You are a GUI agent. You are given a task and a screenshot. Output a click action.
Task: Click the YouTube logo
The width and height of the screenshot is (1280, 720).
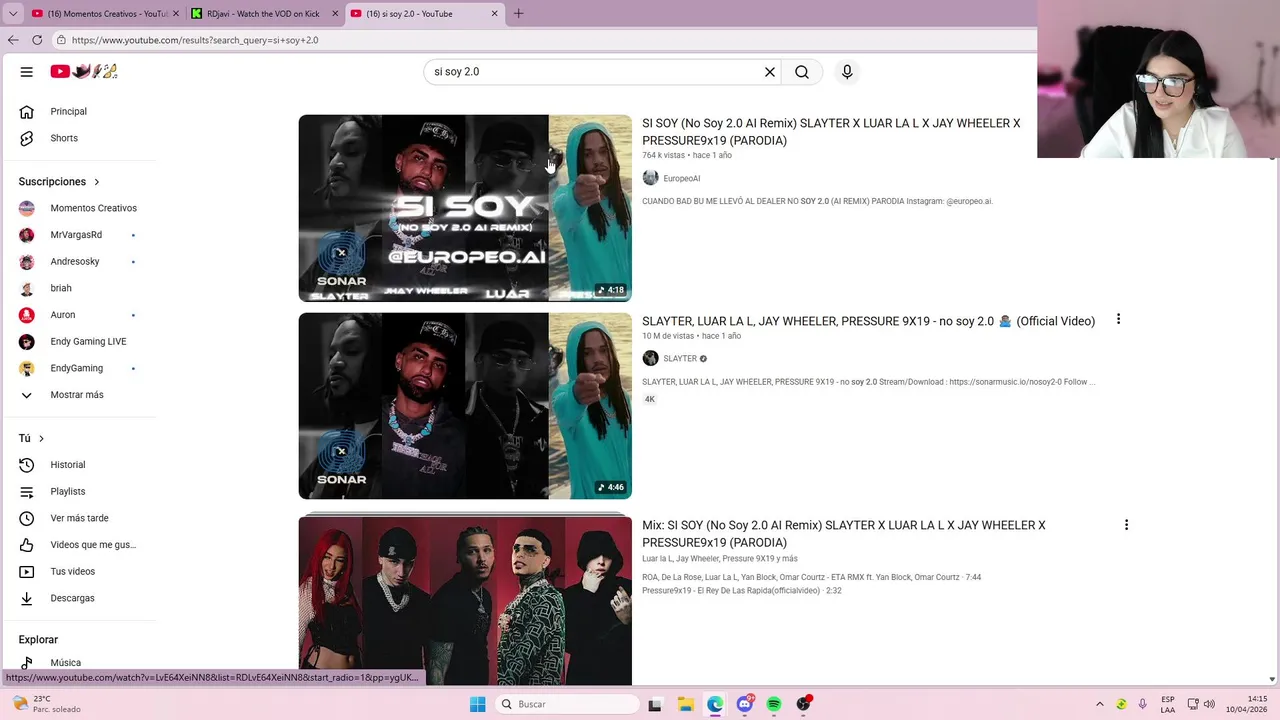click(85, 71)
